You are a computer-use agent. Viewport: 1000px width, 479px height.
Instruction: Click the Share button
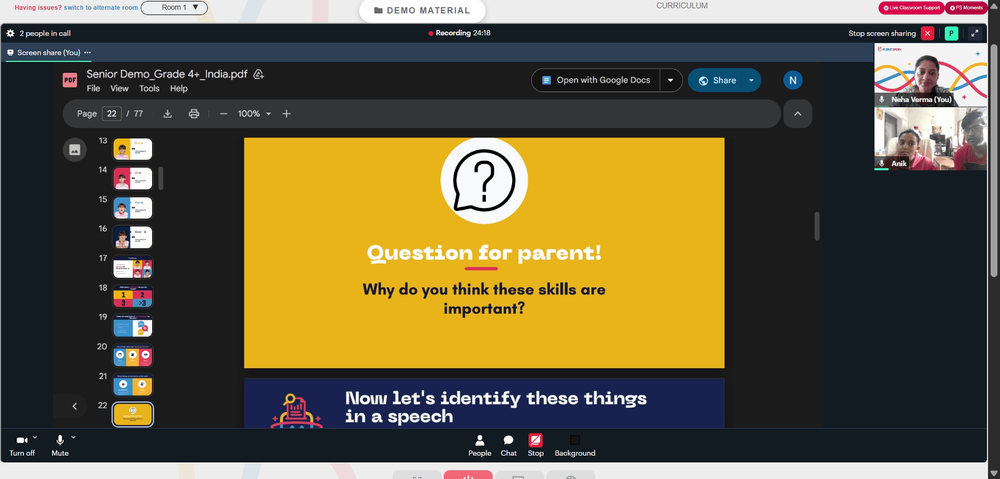pyautogui.click(x=717, y=80)
